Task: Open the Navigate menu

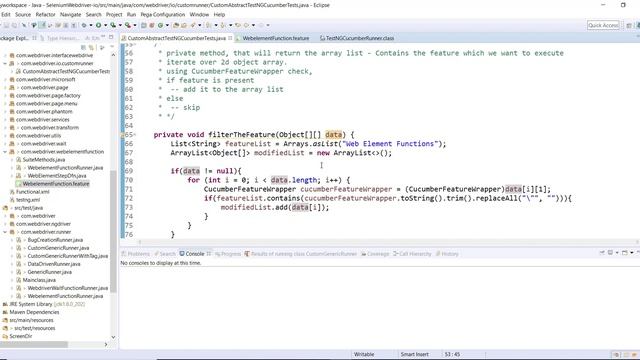Action: pos(71,14)
